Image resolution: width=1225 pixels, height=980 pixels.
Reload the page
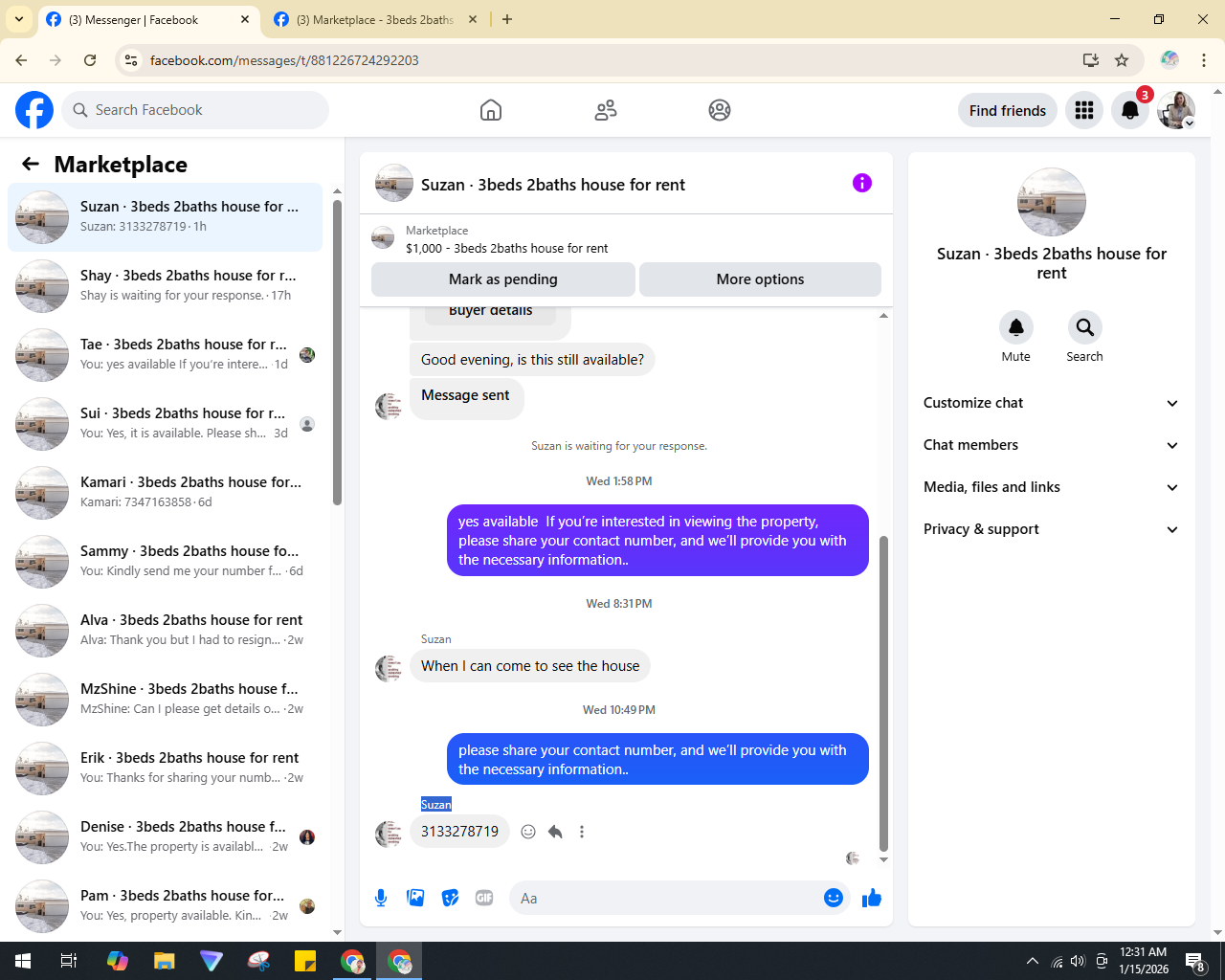click(90, 60)
